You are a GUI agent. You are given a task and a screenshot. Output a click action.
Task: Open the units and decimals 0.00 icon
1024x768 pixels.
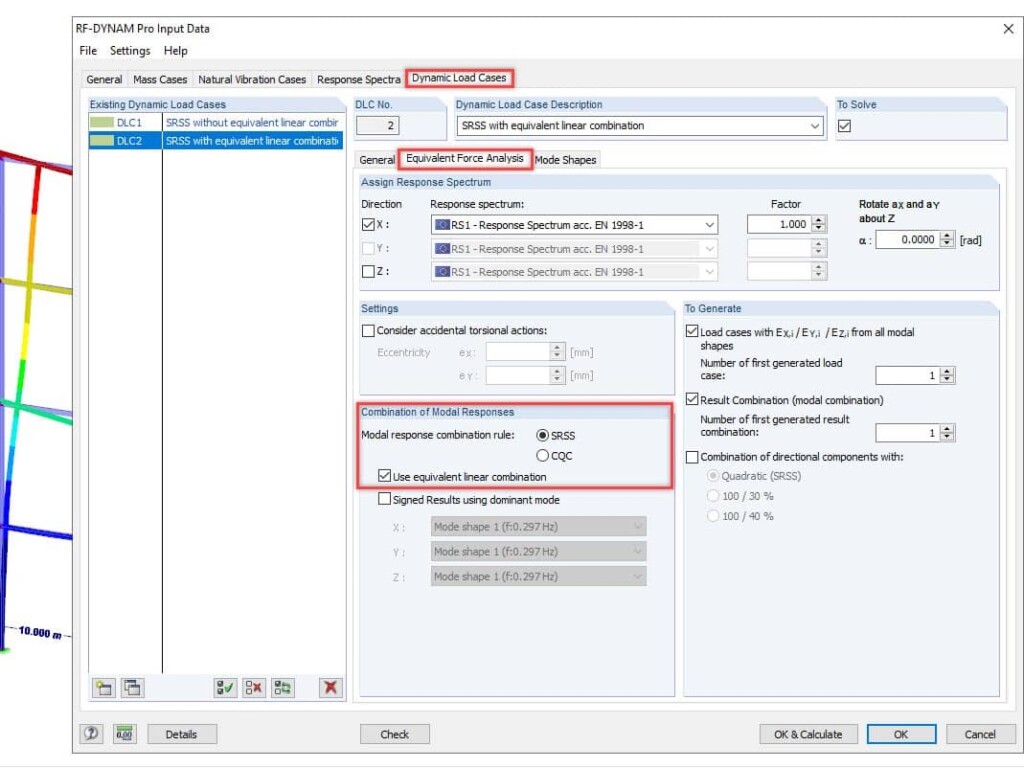pyautogui.click(x=124, y=733)
